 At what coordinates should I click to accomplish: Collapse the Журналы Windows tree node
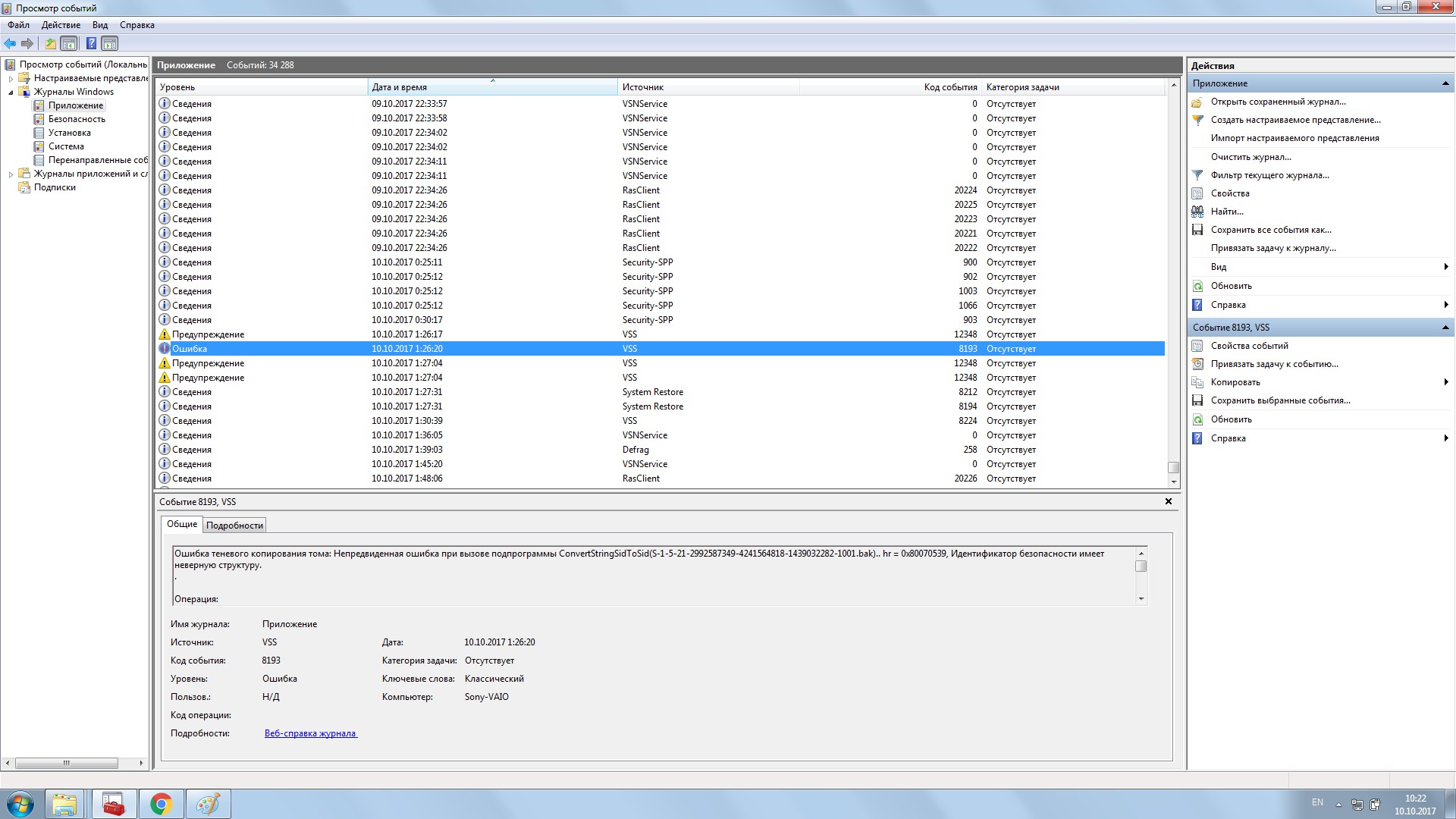[11, 93]
